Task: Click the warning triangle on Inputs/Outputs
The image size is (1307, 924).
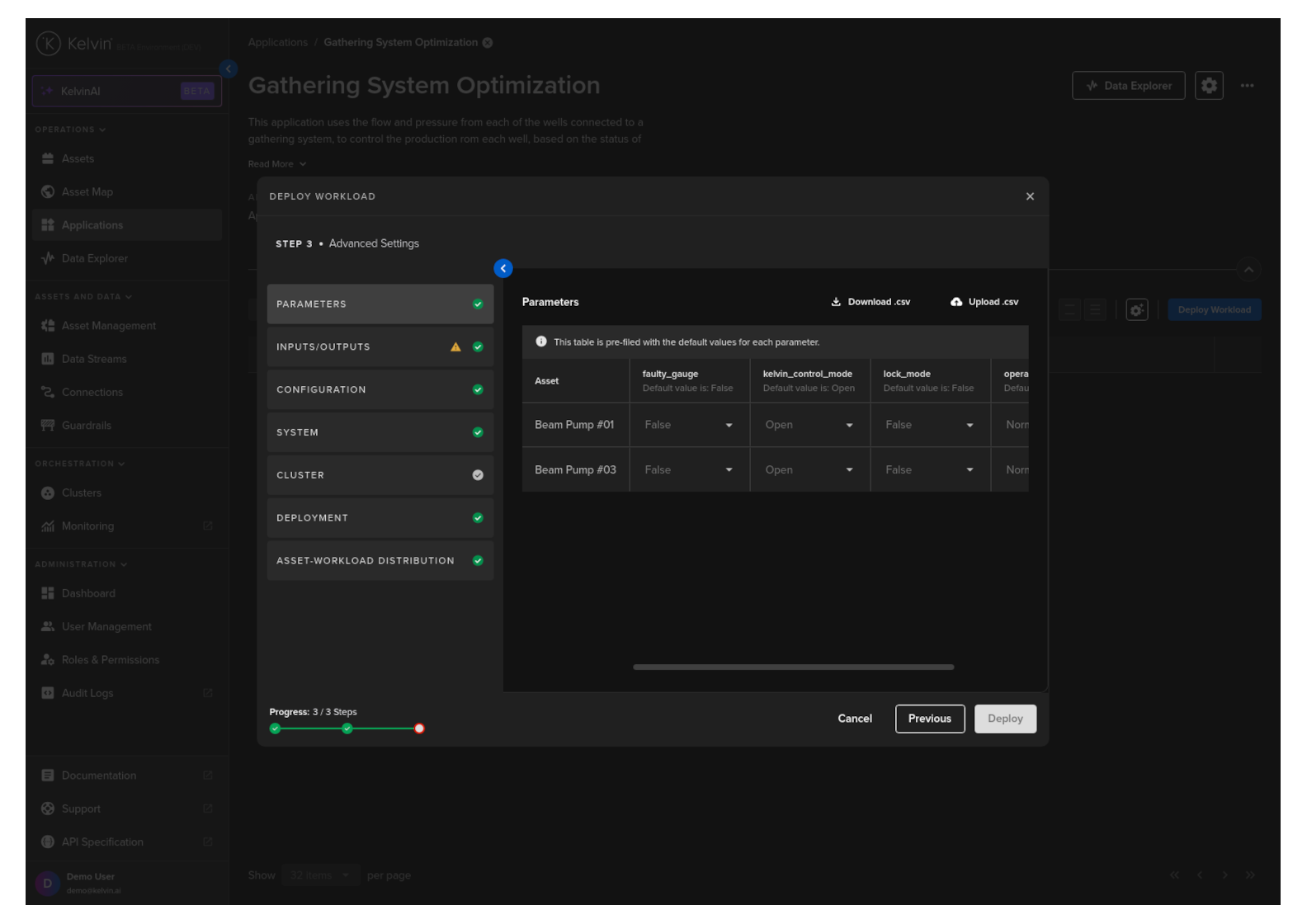Action: 455,347
